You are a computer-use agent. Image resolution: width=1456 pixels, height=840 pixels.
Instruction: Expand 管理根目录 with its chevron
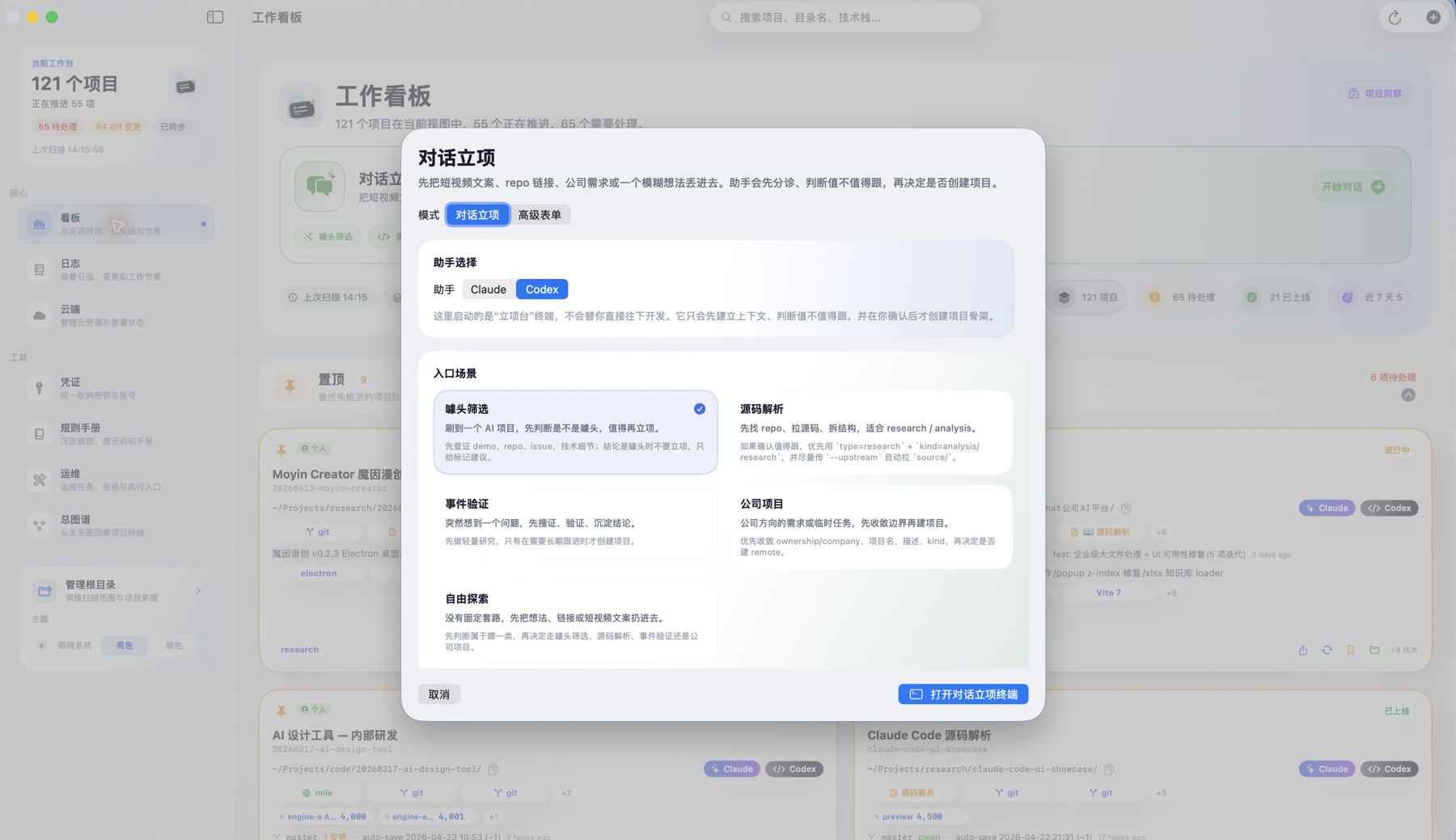click(198, 591)
